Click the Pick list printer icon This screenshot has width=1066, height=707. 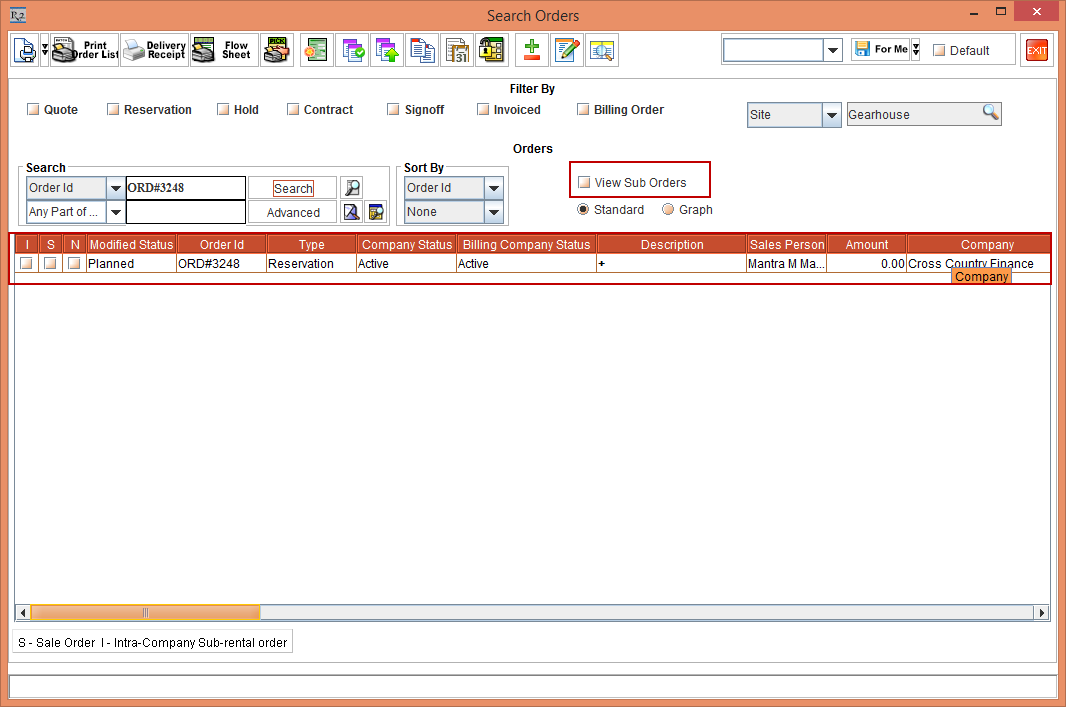(x=277, y=50)
